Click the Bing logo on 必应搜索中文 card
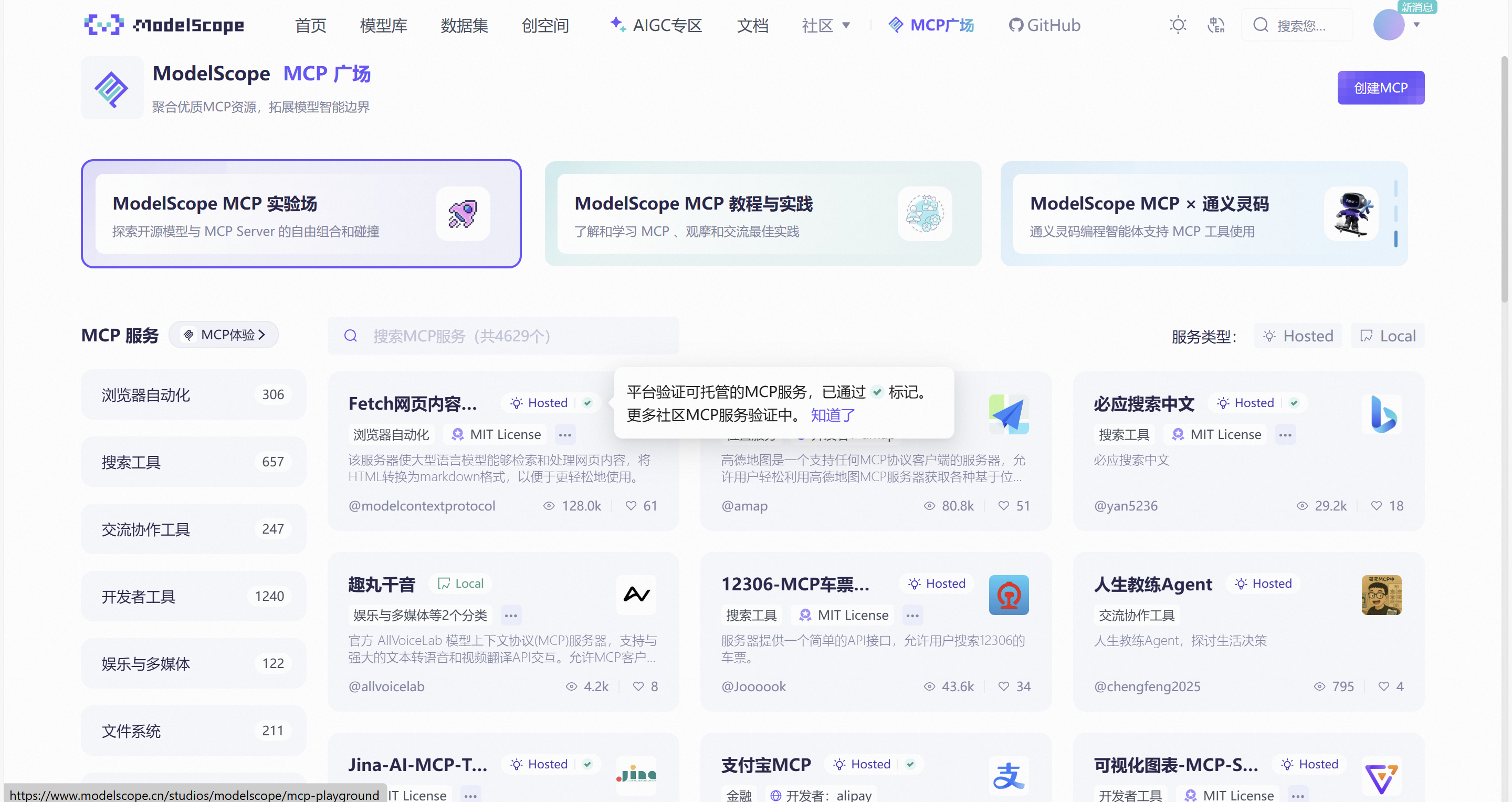The image size is (1512, 802). 1382,414
